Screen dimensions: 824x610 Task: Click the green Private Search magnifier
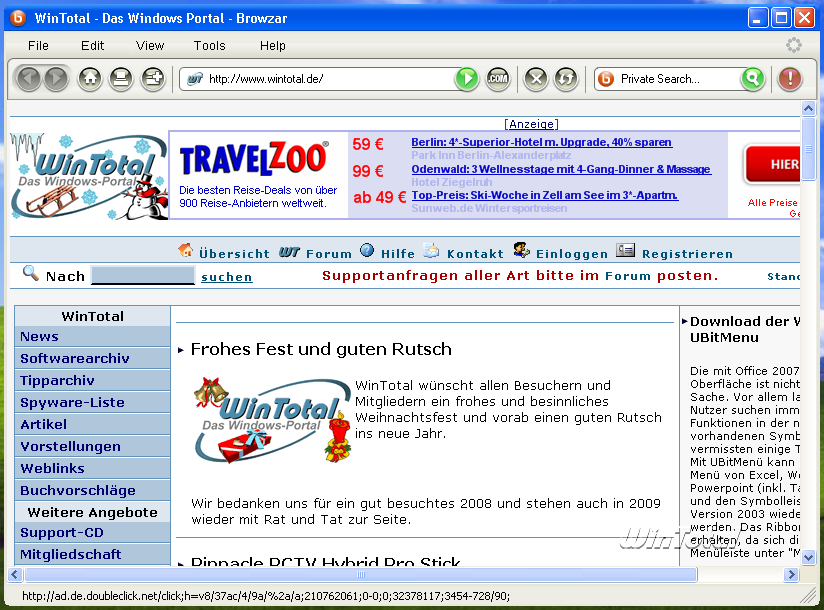pyautogui.click(x=753, y=79)
